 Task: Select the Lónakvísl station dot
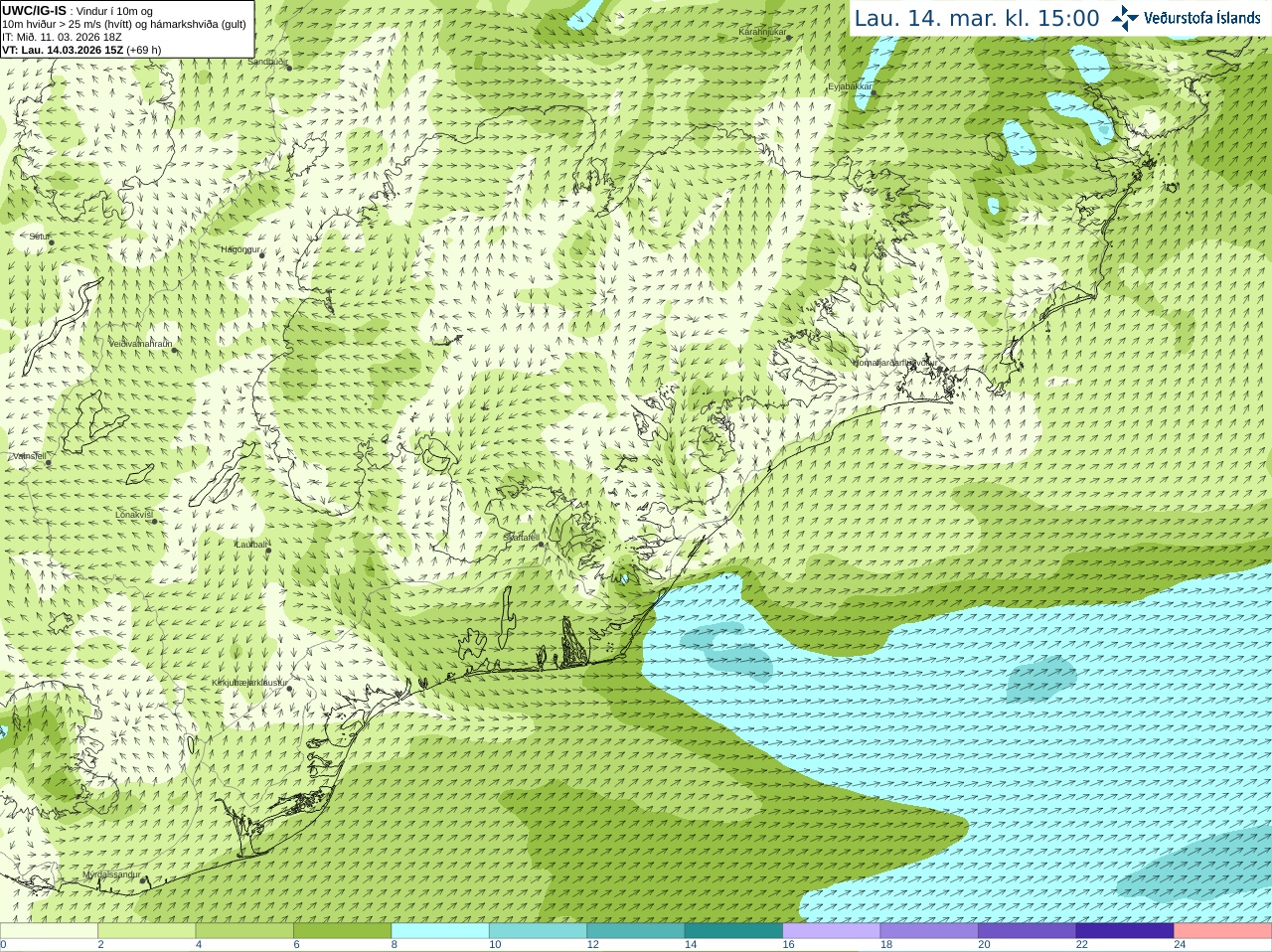[155, 521]
